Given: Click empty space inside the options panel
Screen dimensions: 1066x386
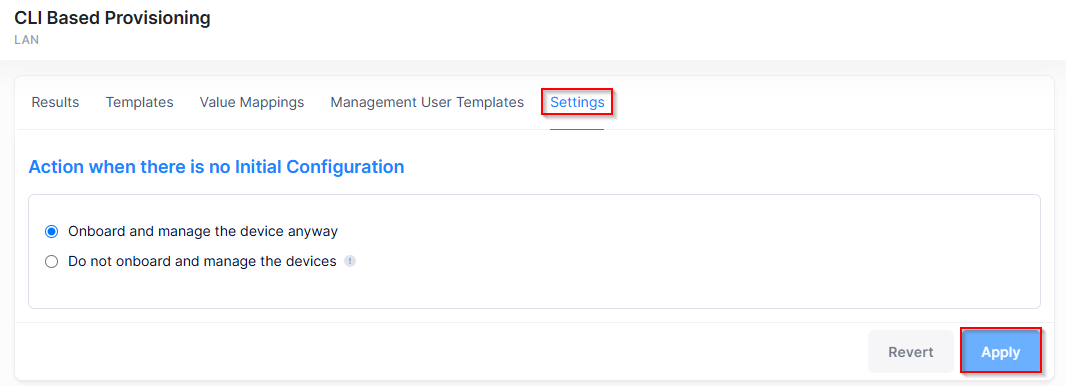Looking at the screenshot, I should click(680, 251).
